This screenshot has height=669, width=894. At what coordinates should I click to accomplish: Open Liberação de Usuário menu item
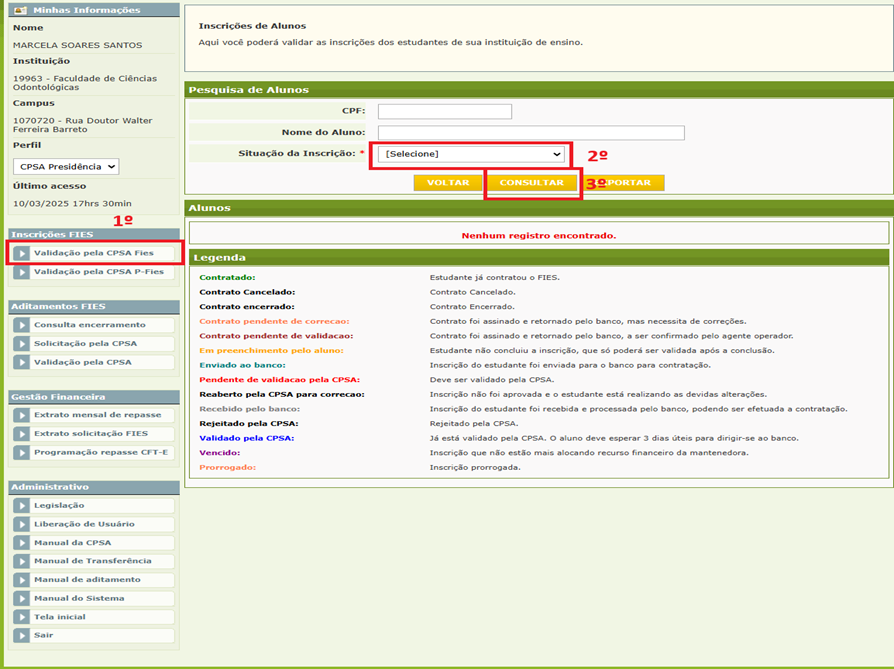coord(84,524)
